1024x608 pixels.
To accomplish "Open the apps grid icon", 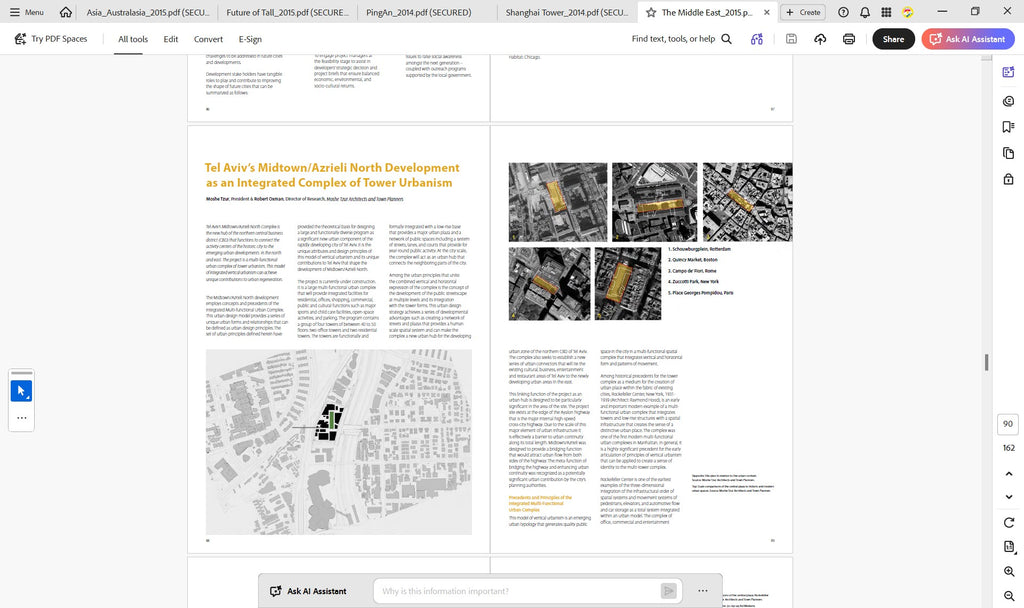I will 886,12.
